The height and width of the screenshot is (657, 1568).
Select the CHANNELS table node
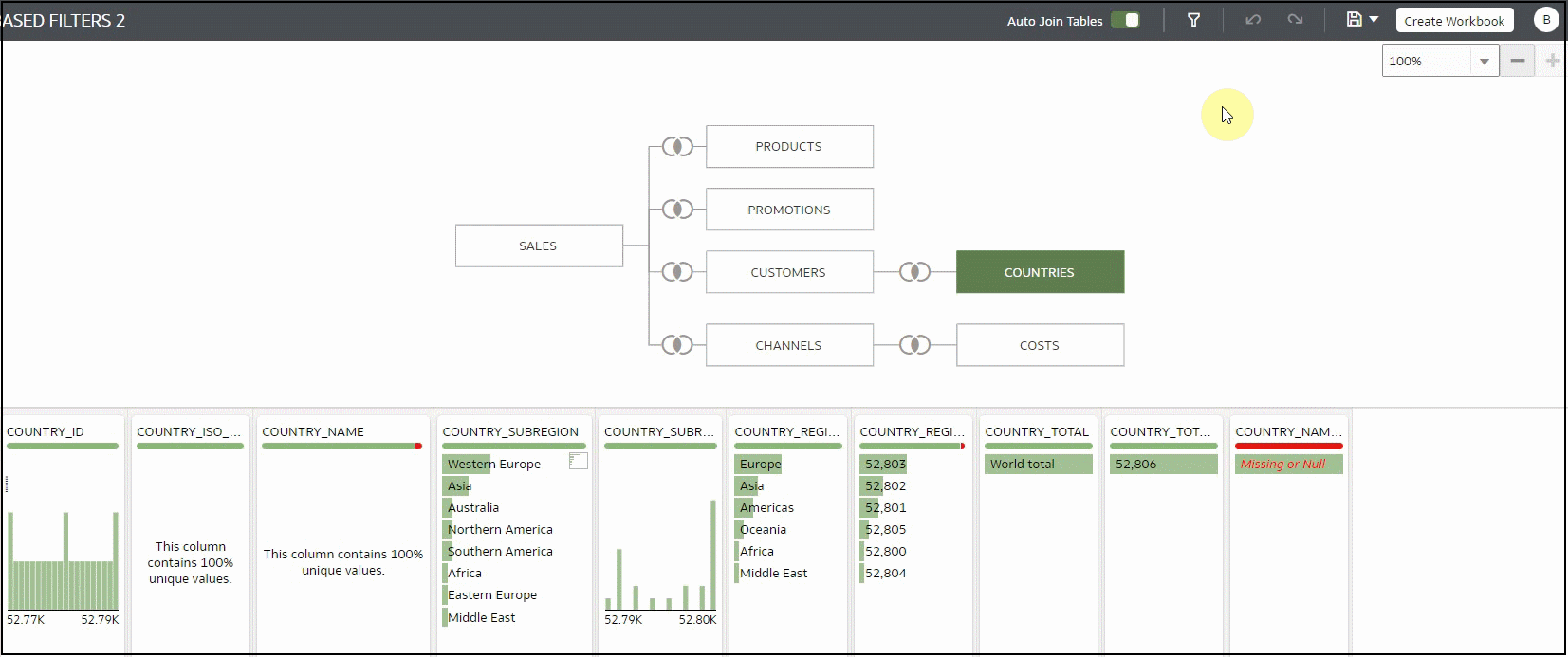click(789, 345)
